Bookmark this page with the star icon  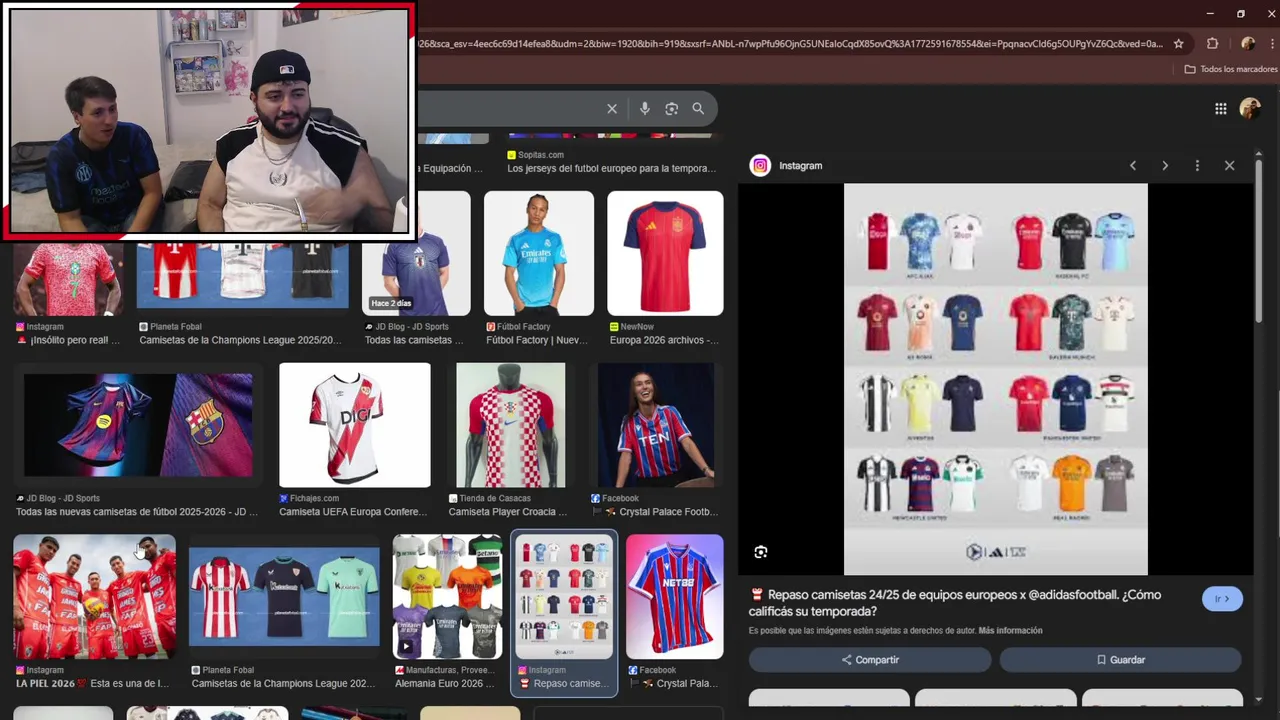click(x=1179, y=44)
